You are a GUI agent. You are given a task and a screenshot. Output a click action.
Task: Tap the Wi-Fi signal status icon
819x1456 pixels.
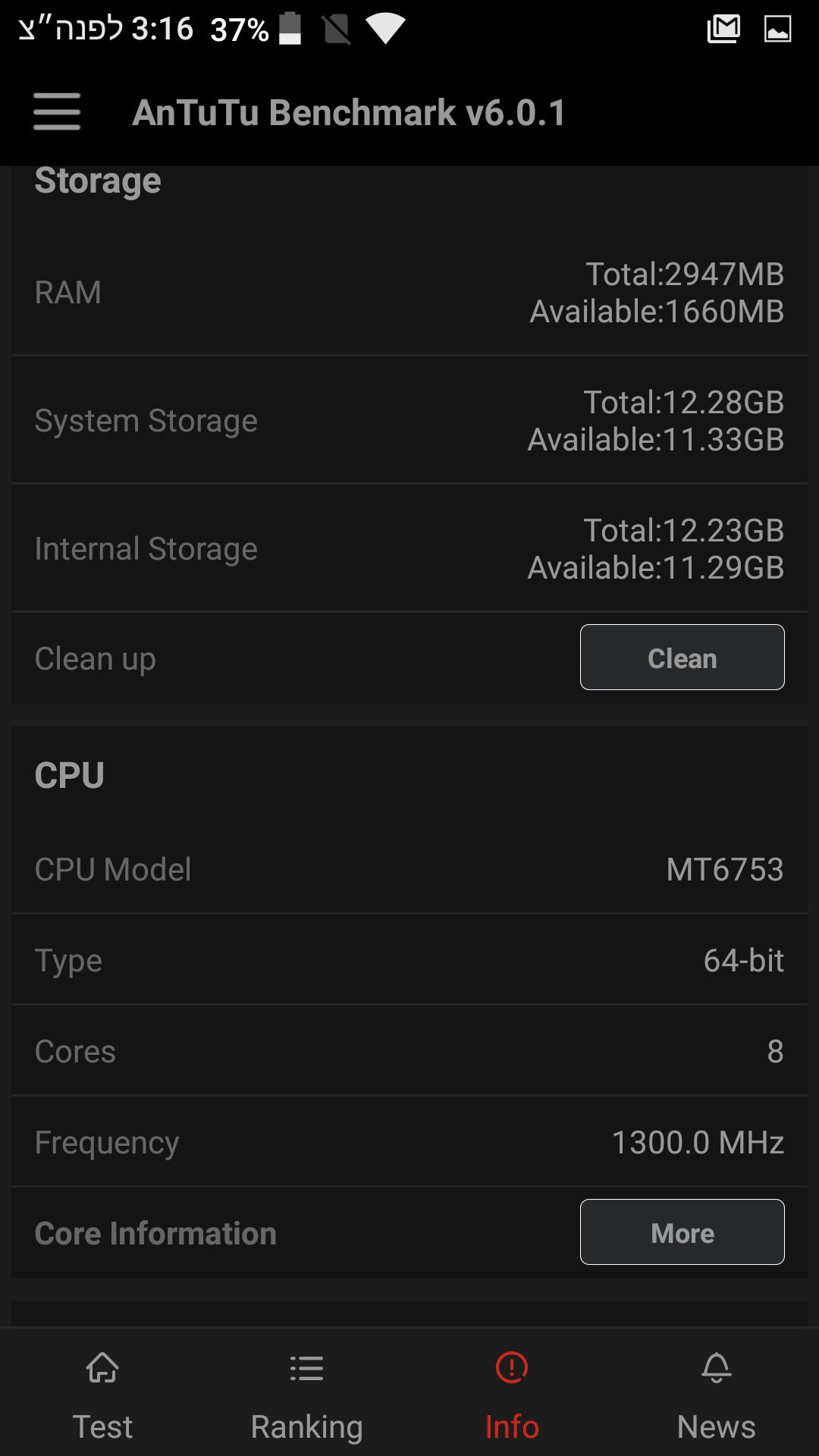click(385, 30)
